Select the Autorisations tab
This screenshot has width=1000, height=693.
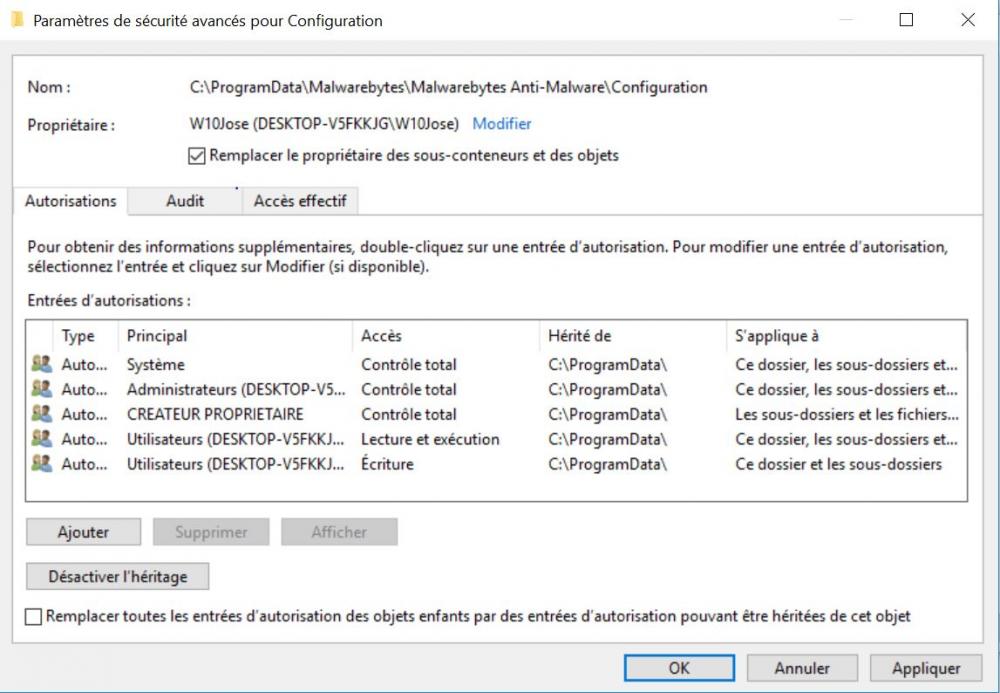[70, 201]
